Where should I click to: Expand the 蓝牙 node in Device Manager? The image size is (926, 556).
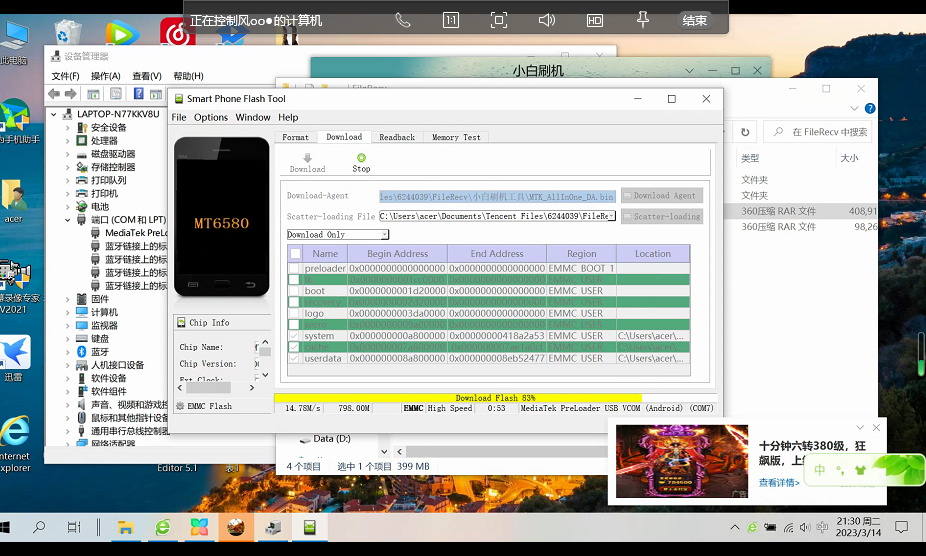coord(67,352)
